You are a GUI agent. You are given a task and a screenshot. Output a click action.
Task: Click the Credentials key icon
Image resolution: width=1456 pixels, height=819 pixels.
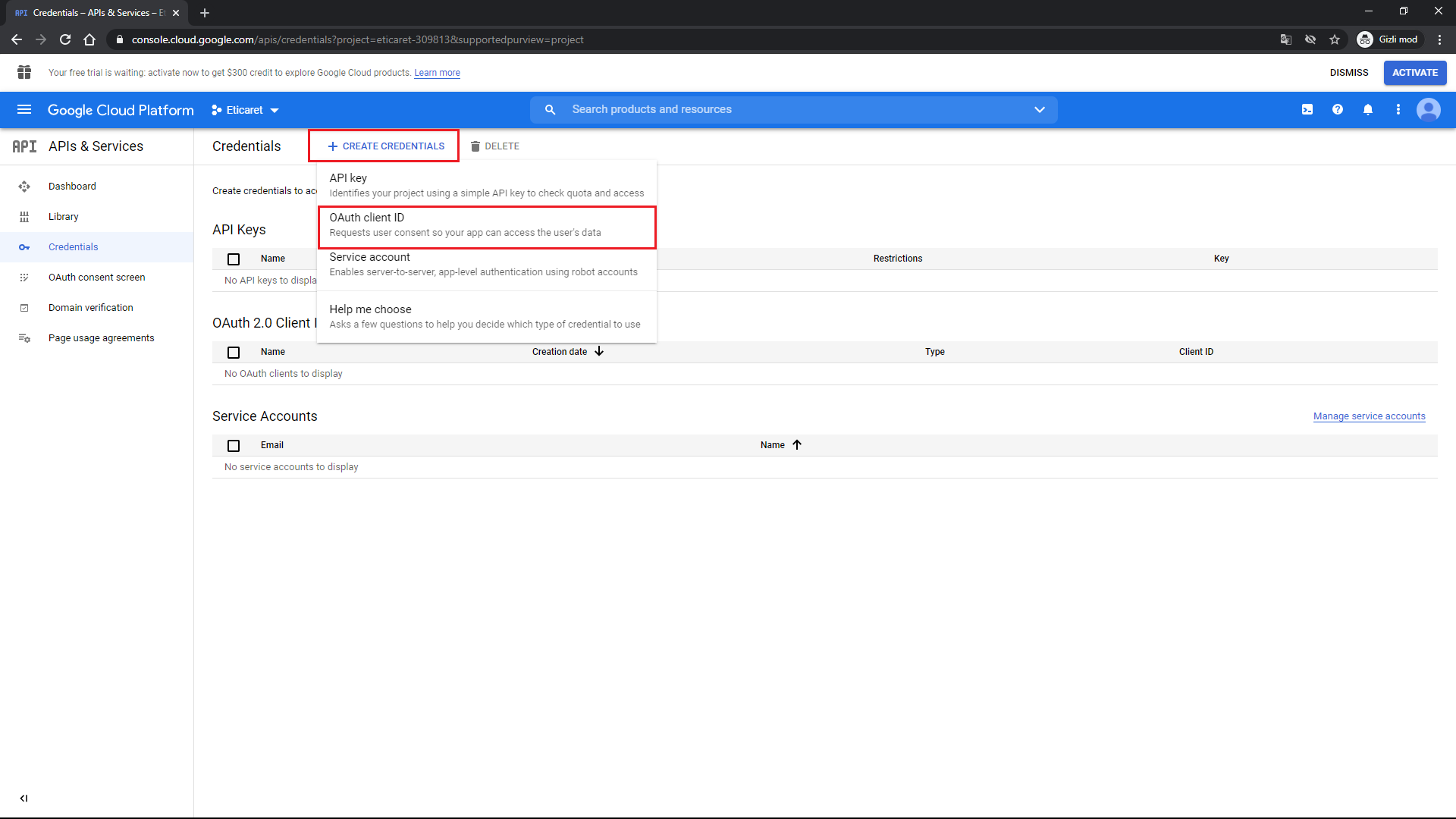(x=24, y=247)
